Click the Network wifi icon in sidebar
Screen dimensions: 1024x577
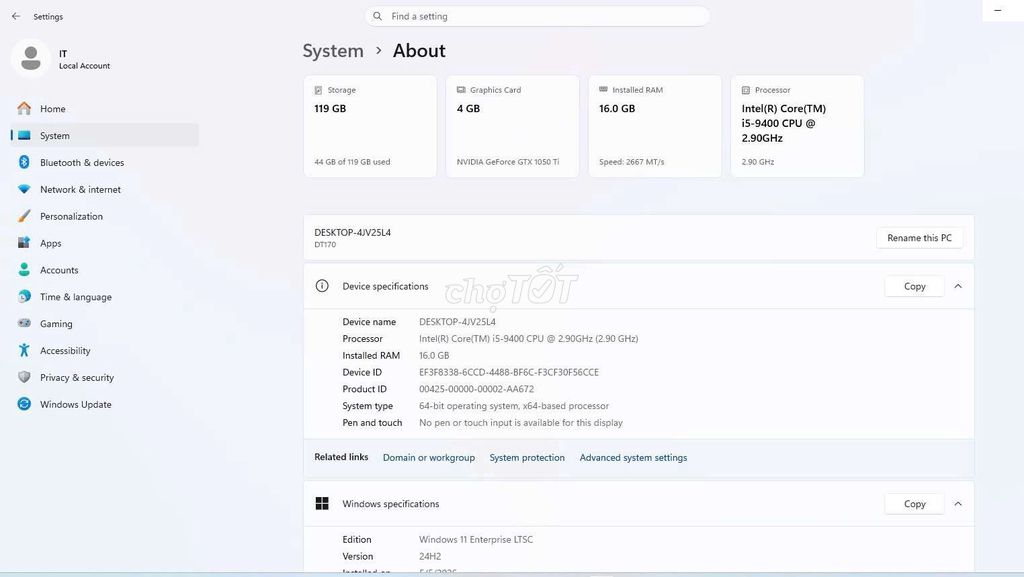click(x=24, y=189)
